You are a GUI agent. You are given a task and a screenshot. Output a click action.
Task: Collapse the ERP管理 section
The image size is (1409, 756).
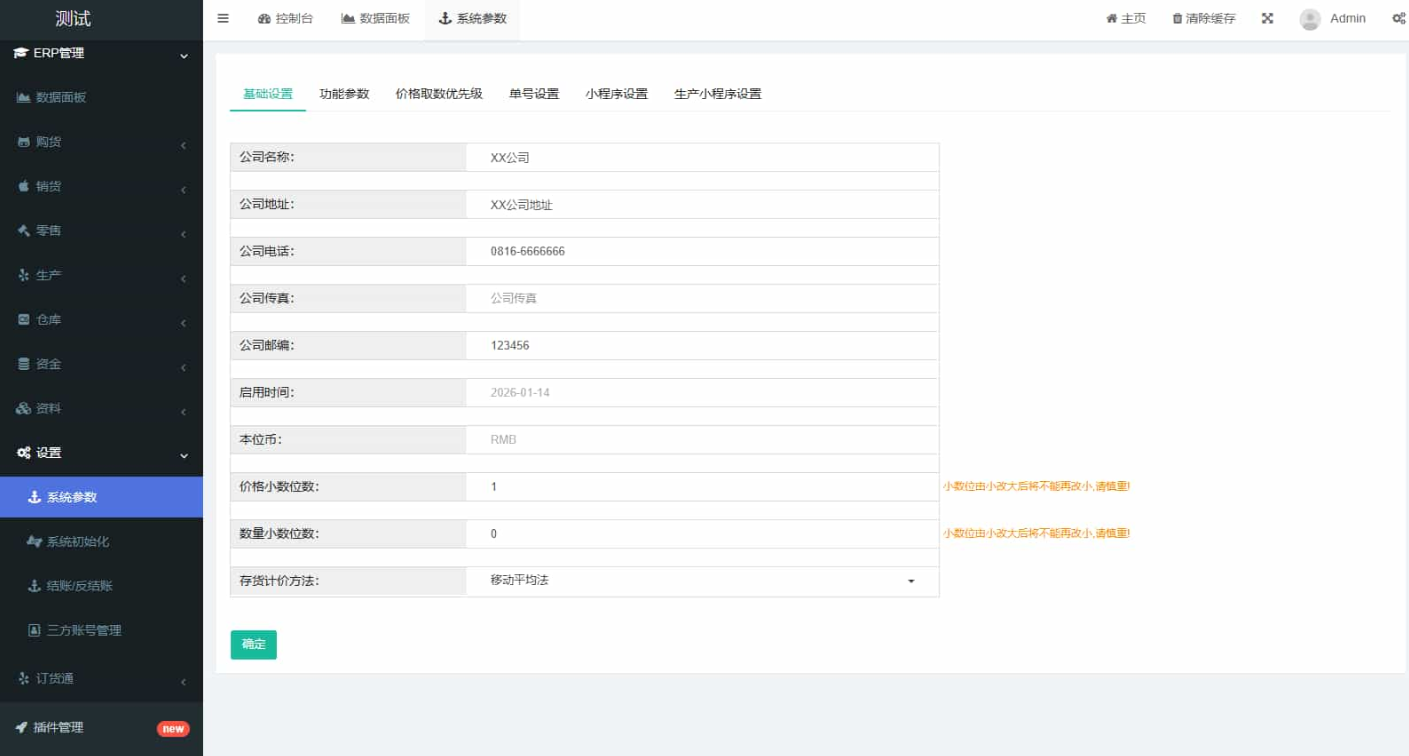(100, 53)
